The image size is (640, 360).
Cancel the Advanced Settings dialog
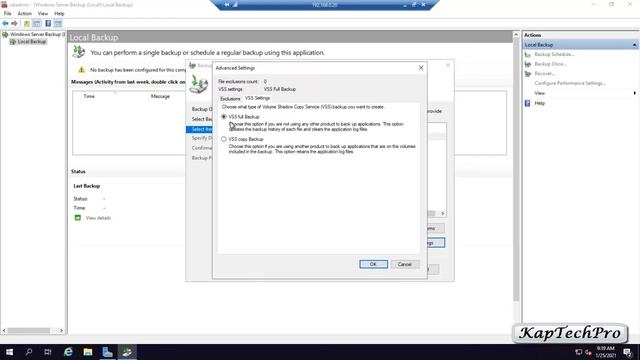(405, 264)
